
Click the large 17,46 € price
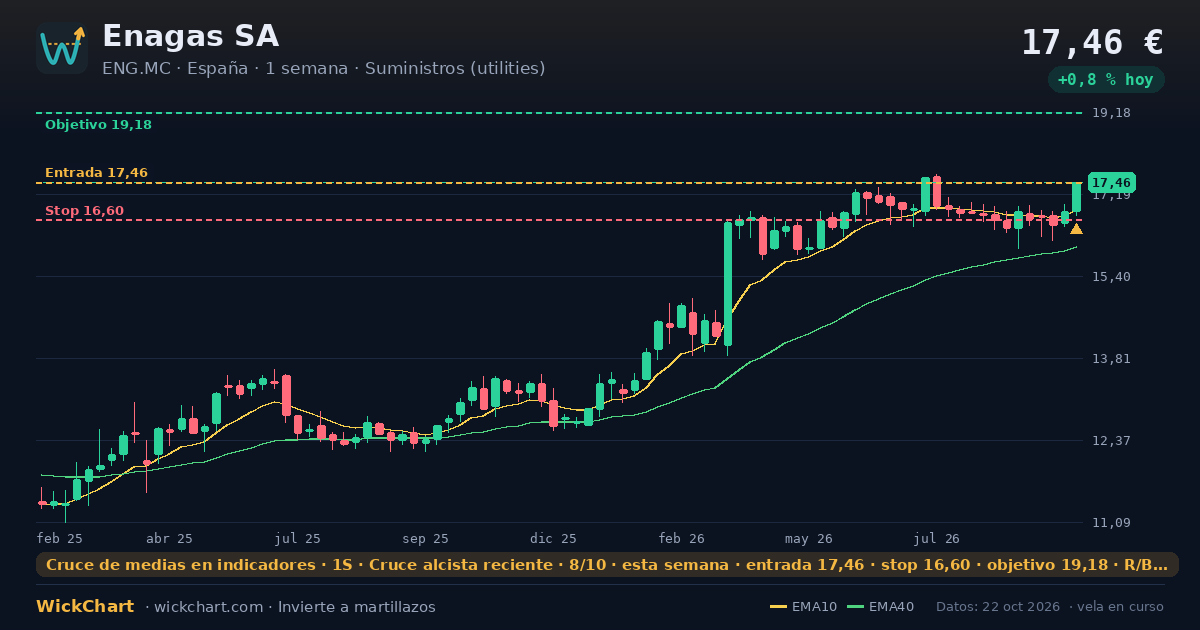pos(1092,42)
